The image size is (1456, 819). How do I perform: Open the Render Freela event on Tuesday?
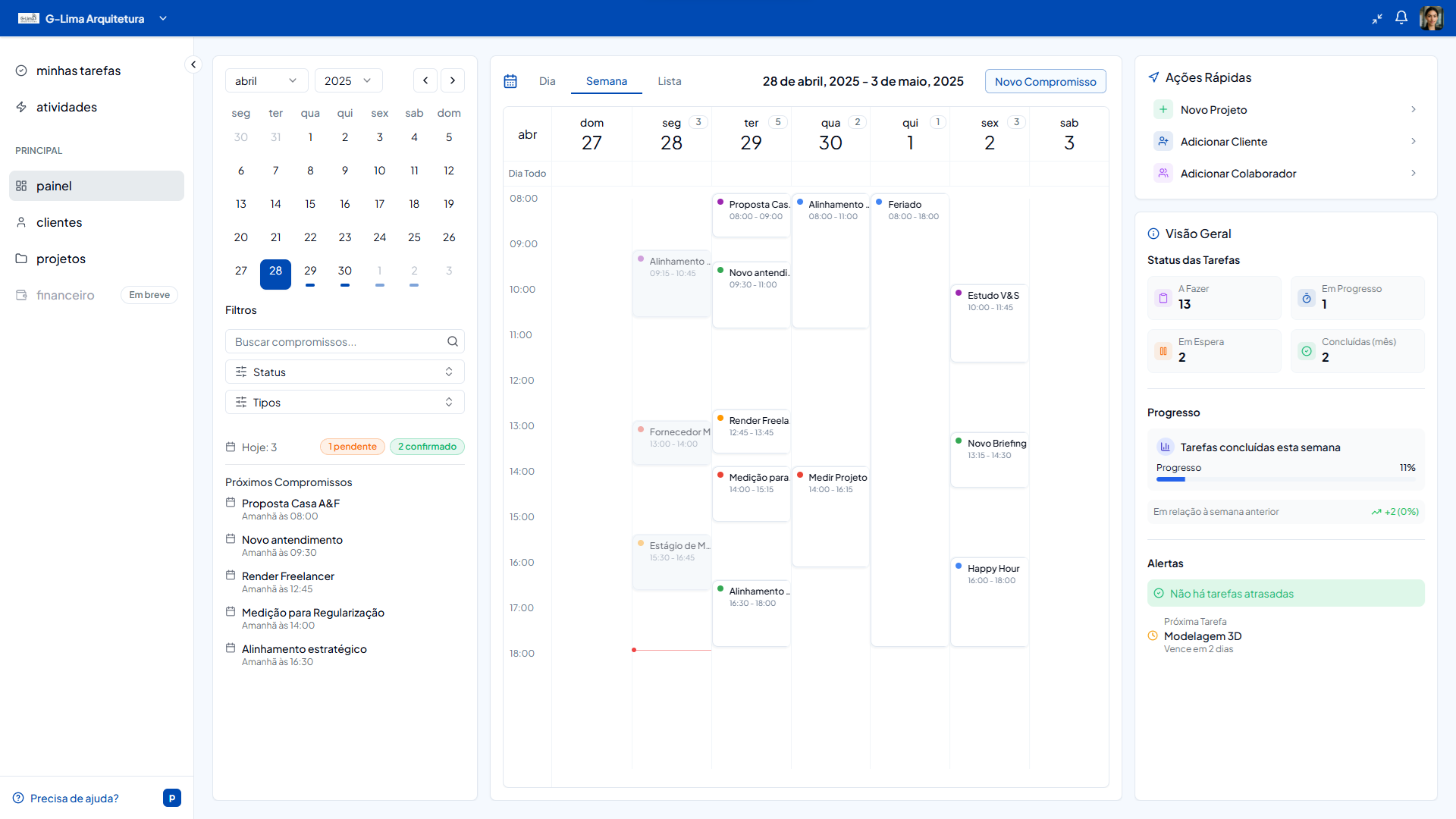751,431
